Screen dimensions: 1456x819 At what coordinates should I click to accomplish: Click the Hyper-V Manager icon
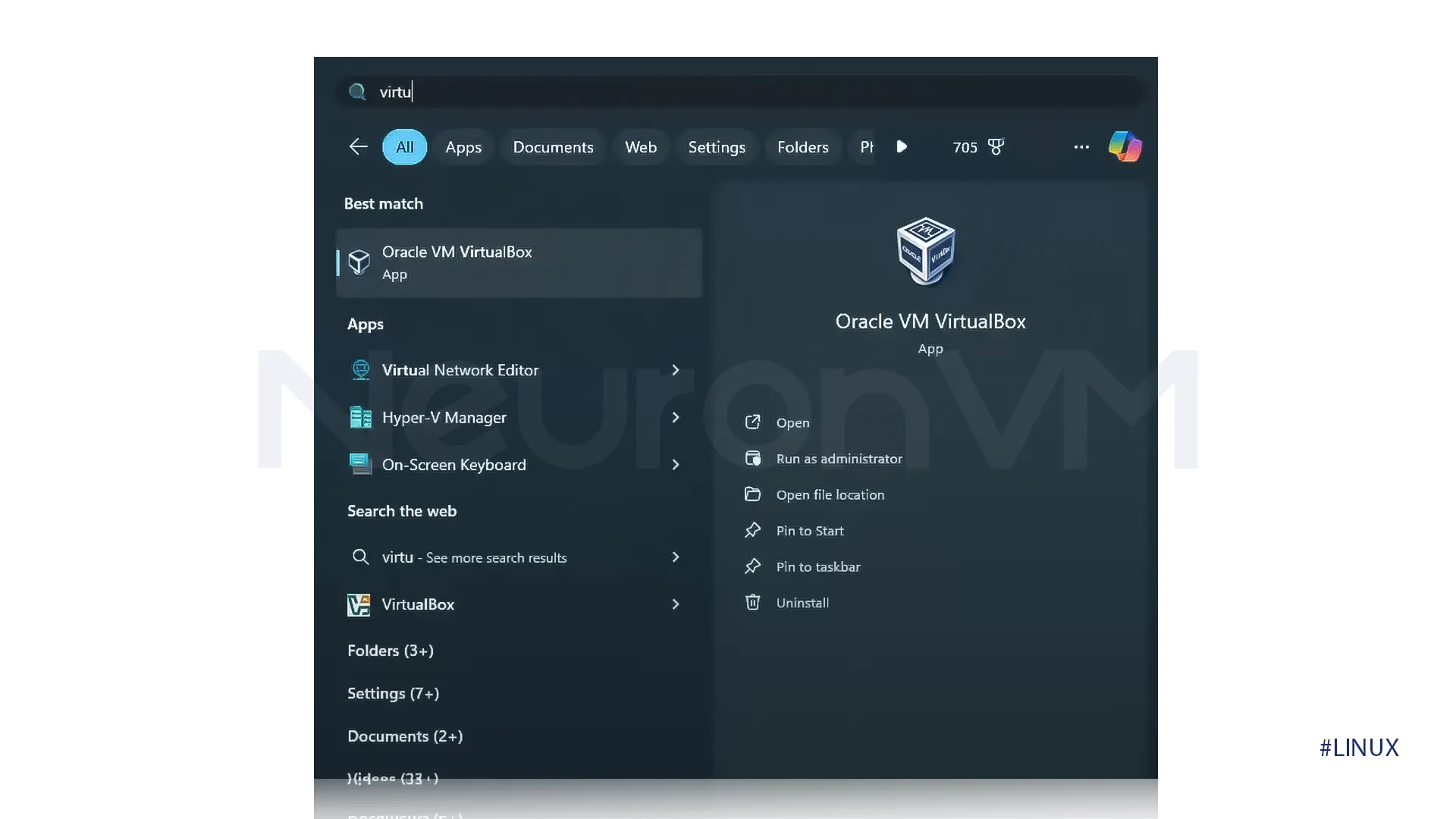pos(360,416)
